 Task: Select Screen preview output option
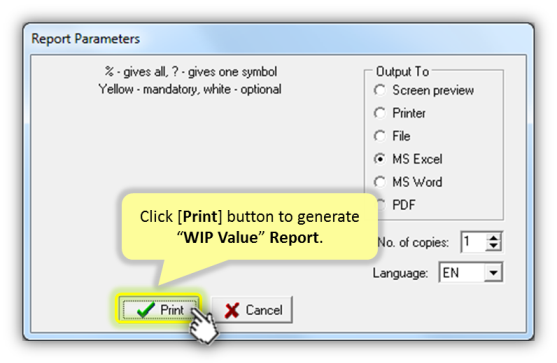coord(380,90)
